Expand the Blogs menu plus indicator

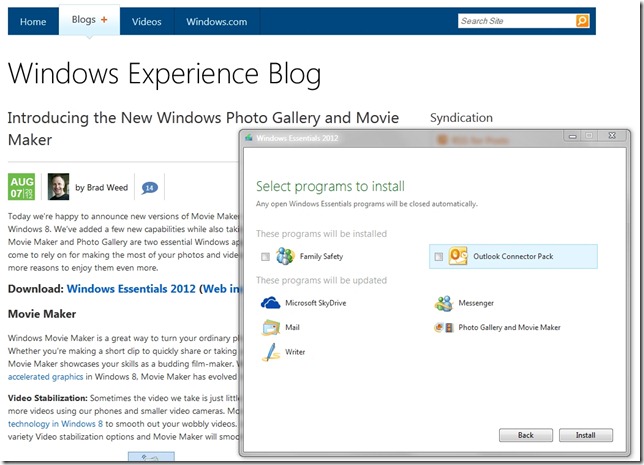coord(103,20)
